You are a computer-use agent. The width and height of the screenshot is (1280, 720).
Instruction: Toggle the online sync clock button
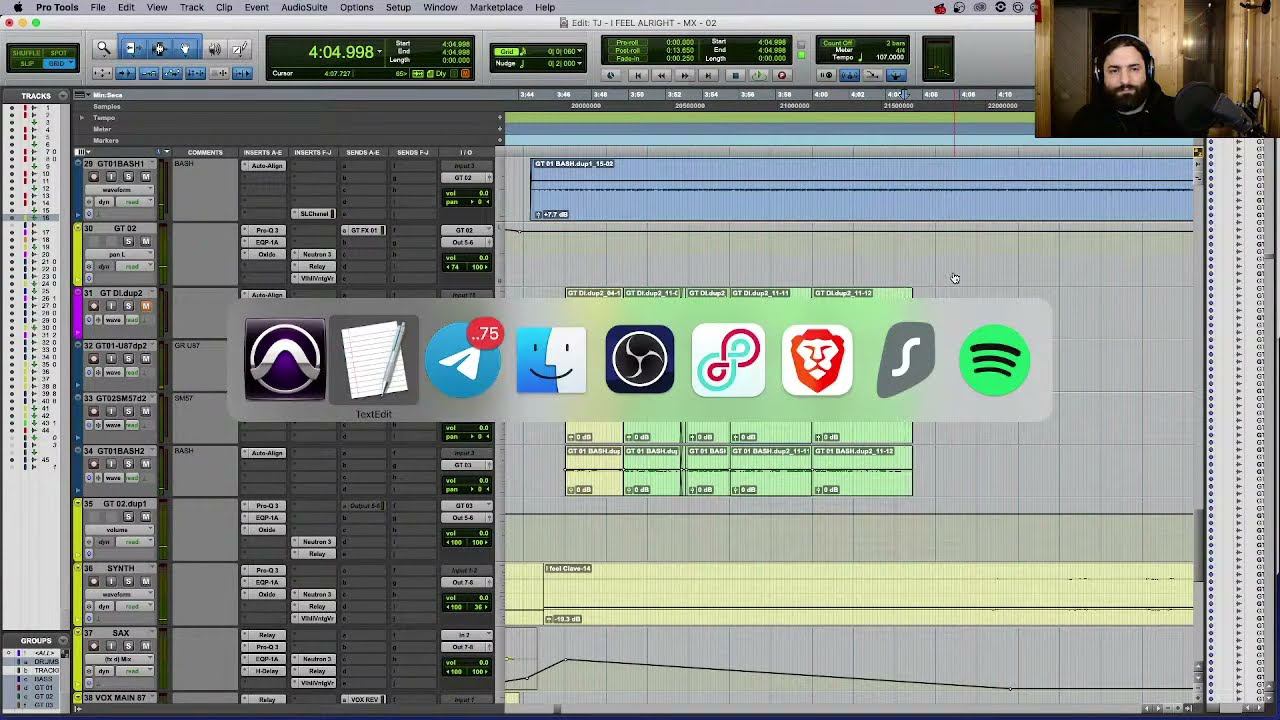pyautogui.click(x=611, y=75)
